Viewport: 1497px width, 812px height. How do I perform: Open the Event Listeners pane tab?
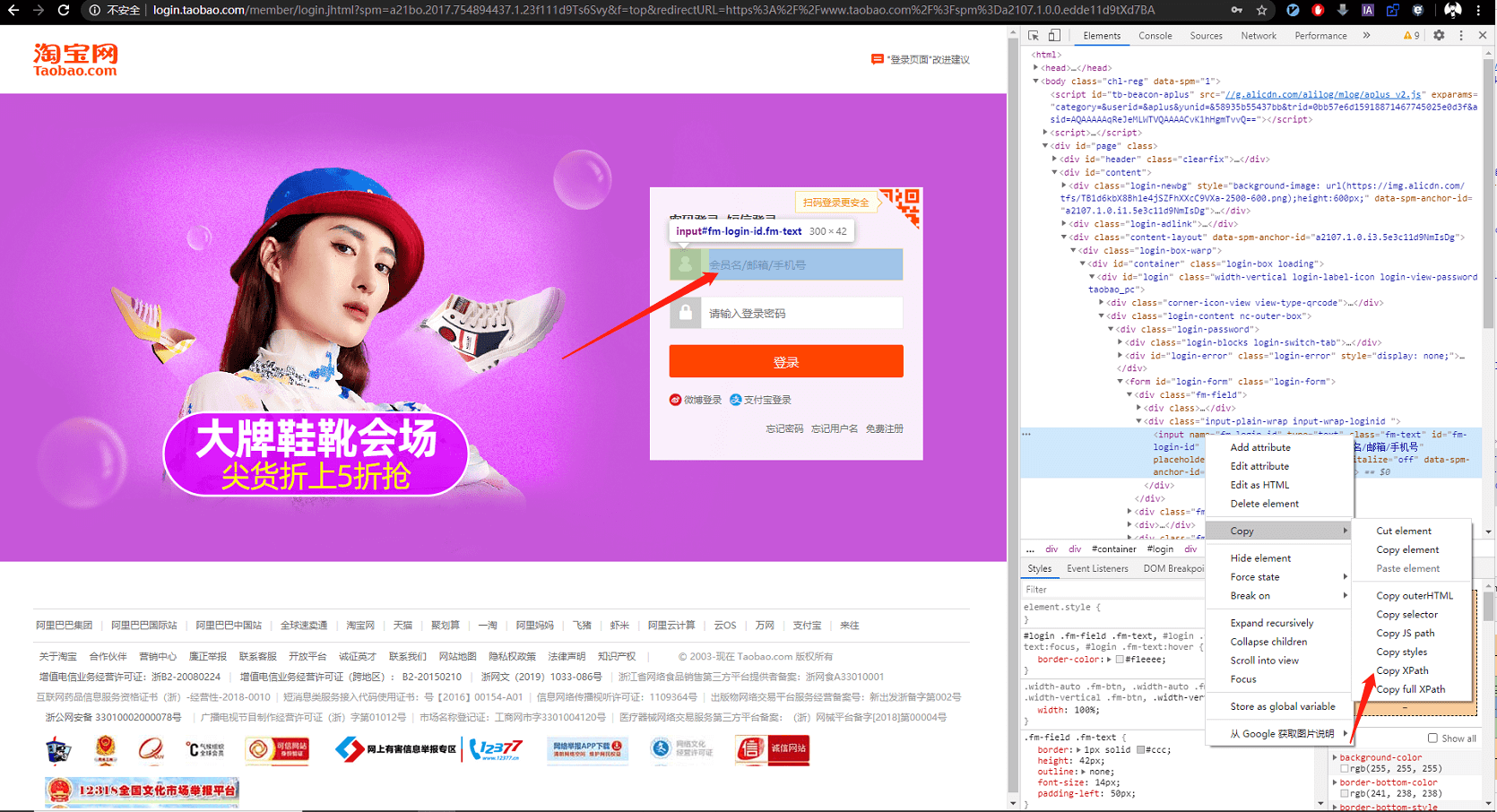(1097, 569)
